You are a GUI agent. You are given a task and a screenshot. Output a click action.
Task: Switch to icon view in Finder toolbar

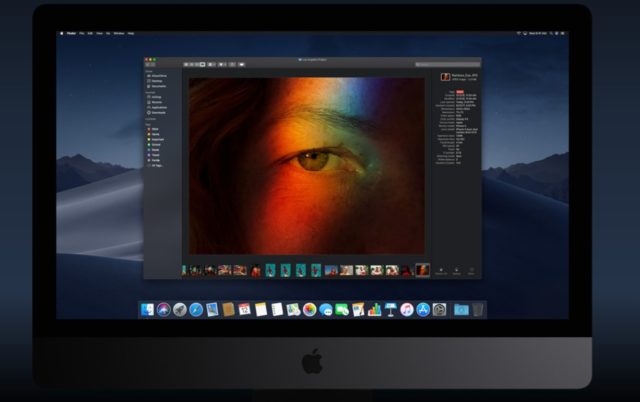pyautogui.click(x=184, y=64)
